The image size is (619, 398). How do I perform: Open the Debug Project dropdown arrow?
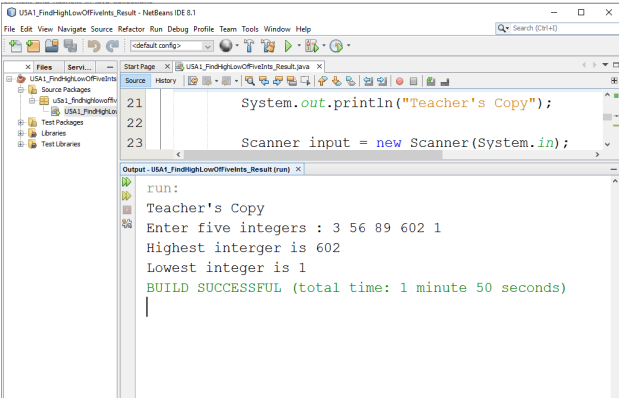pyautogui.click(x=324, y=46)
